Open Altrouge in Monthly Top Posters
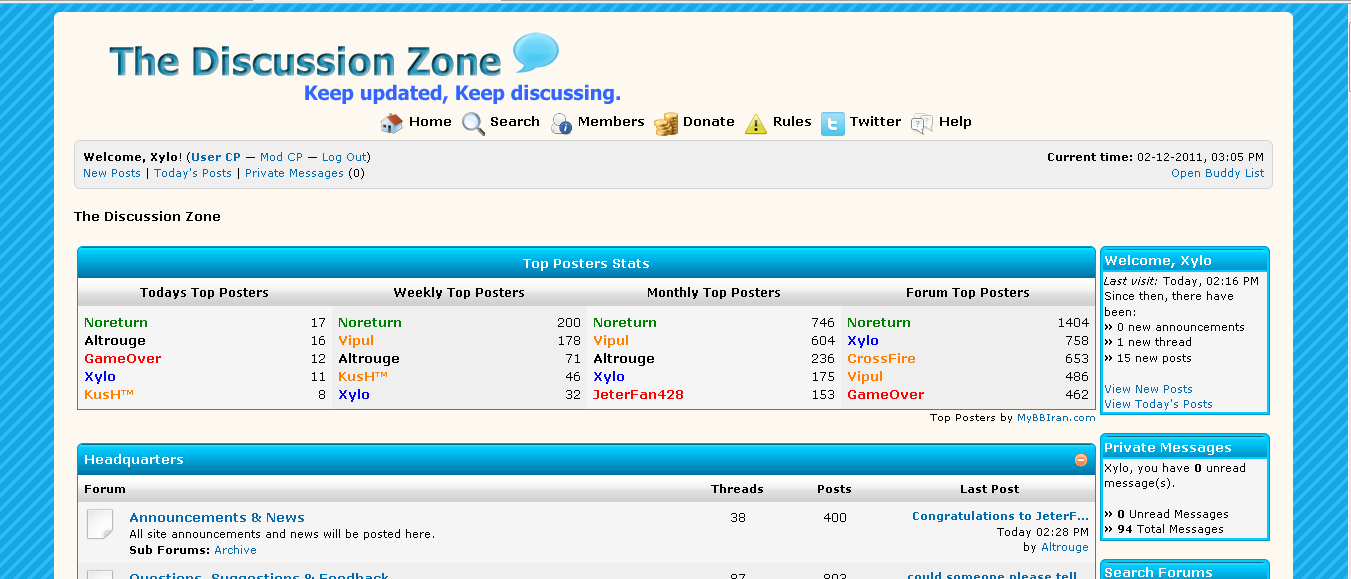The width and height of the screenshot is (1351, 579). (624, 359)
